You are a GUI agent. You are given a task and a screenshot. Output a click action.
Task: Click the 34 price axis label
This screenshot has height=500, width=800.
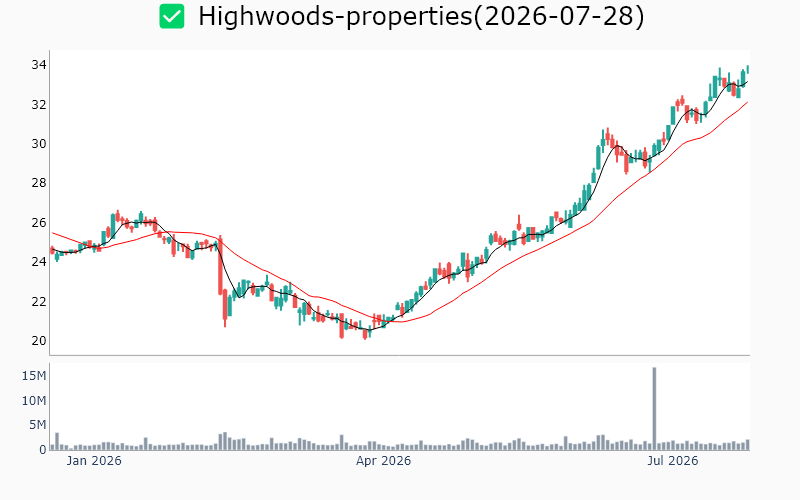pos(39,65)
